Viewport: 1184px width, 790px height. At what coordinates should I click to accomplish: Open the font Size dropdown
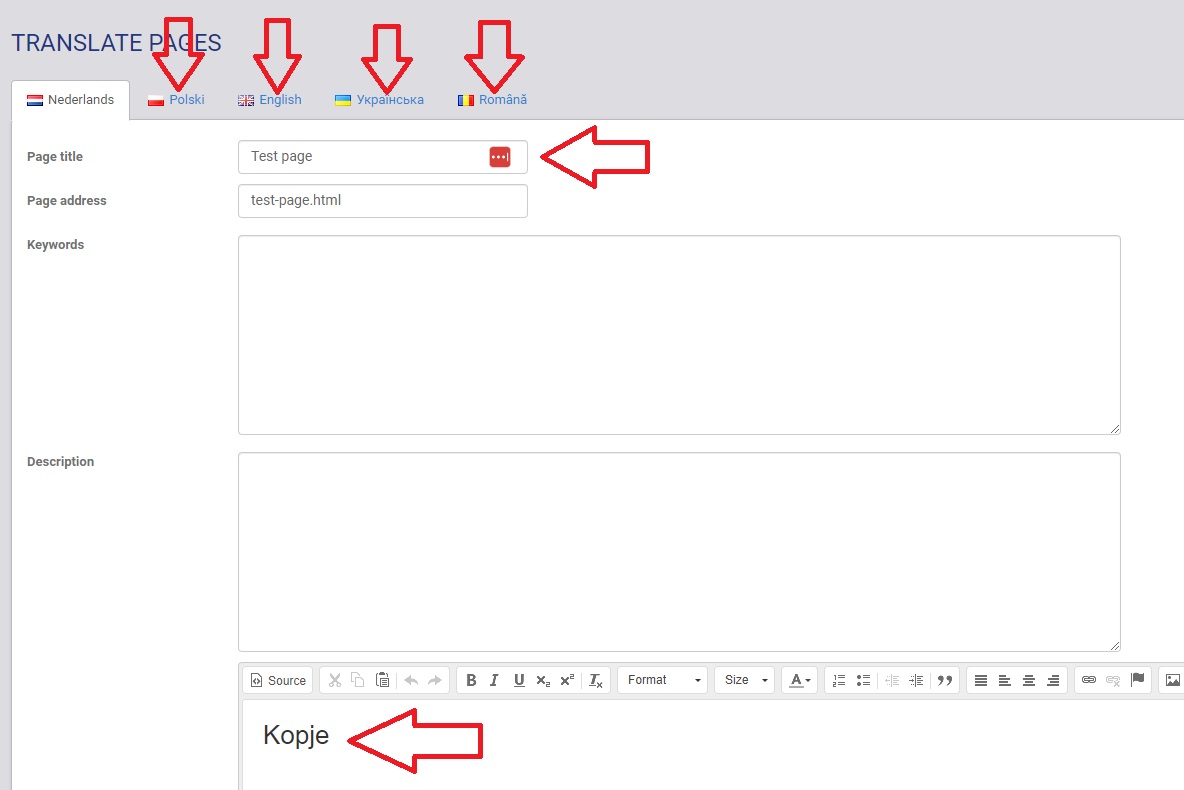pyautogui.click(x=744, y=680)
